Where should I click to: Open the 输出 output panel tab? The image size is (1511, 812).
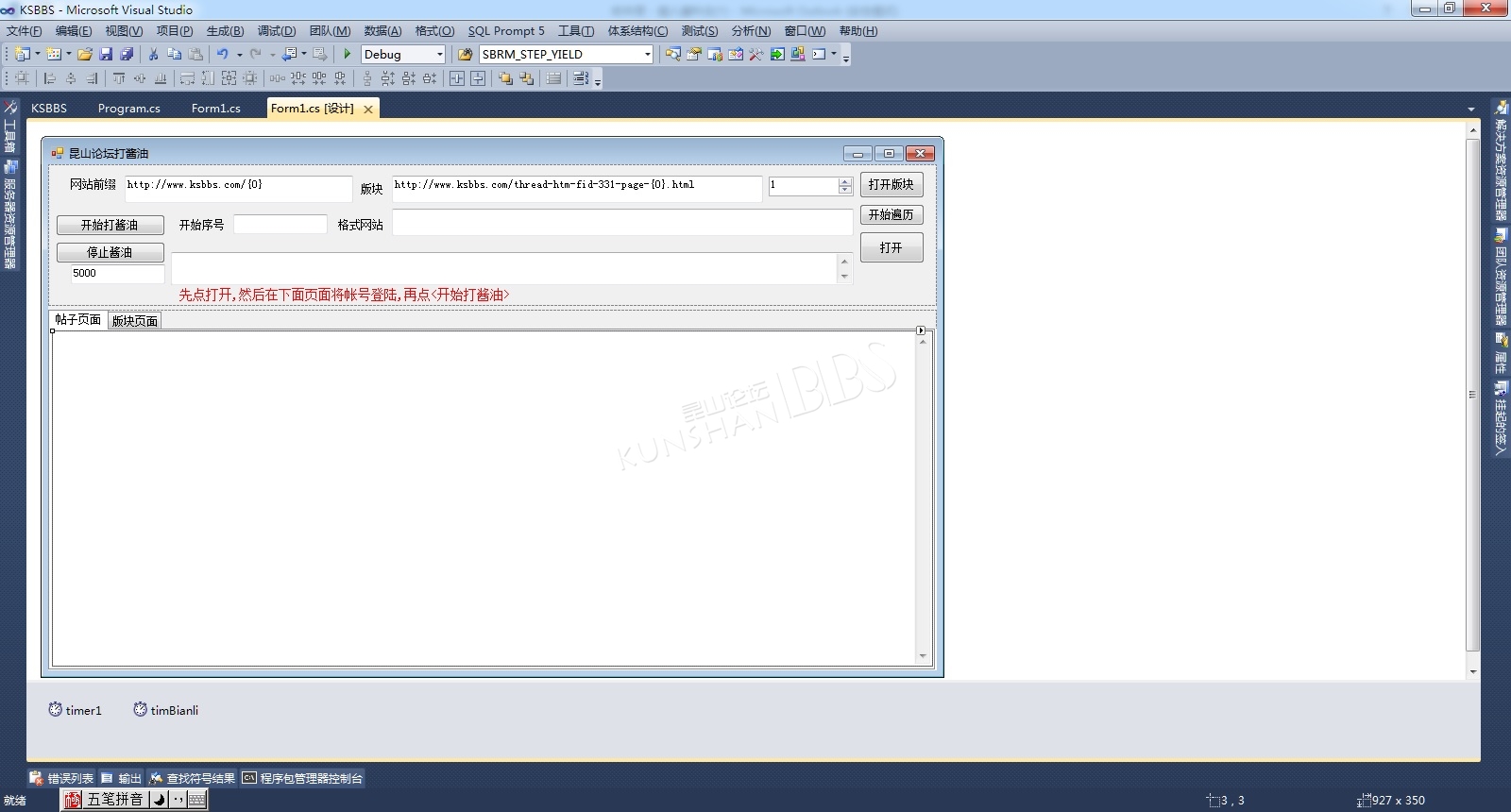click(122, 778)
